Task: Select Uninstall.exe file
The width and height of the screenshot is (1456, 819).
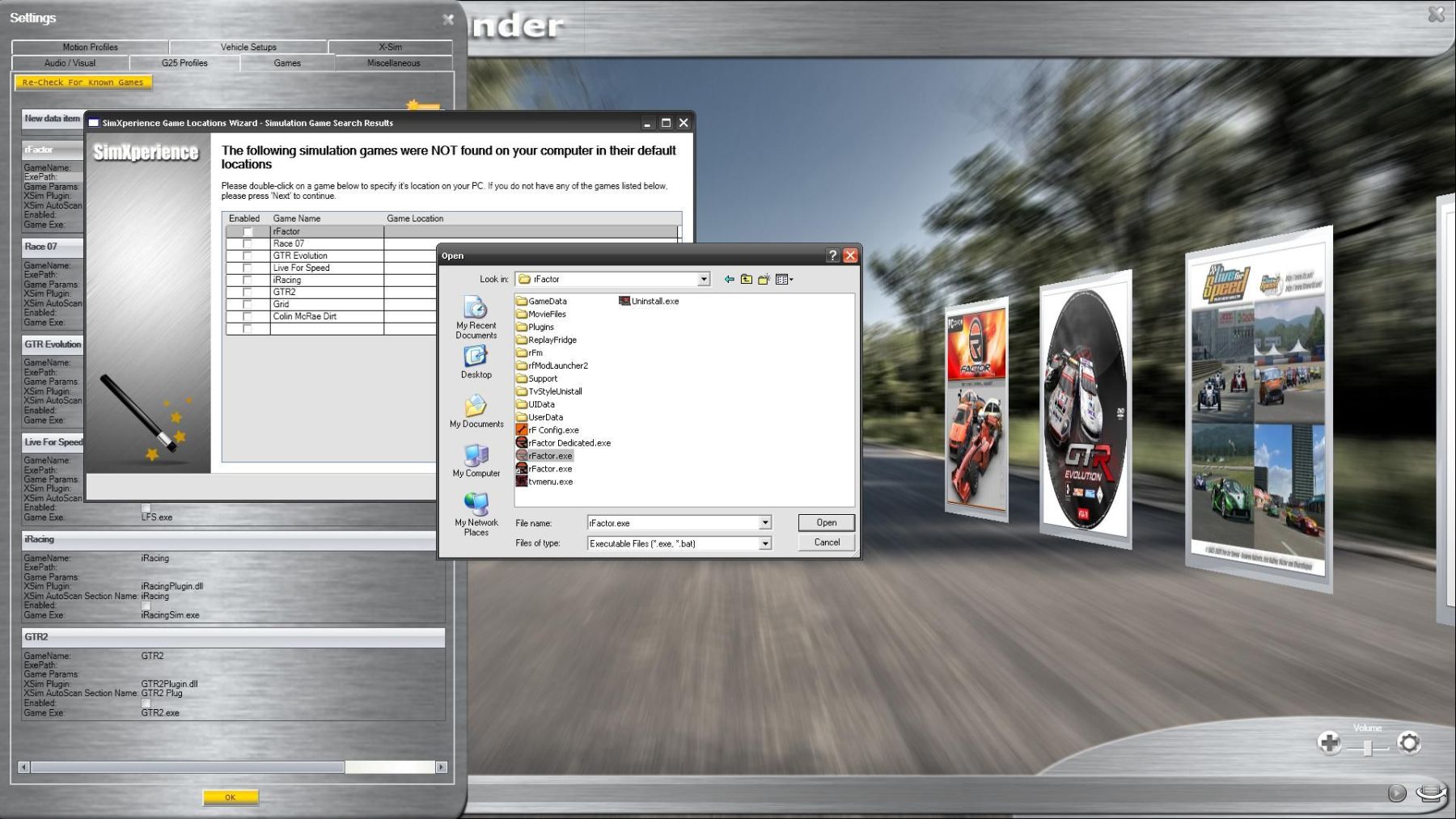Action: tap(649, 301)
